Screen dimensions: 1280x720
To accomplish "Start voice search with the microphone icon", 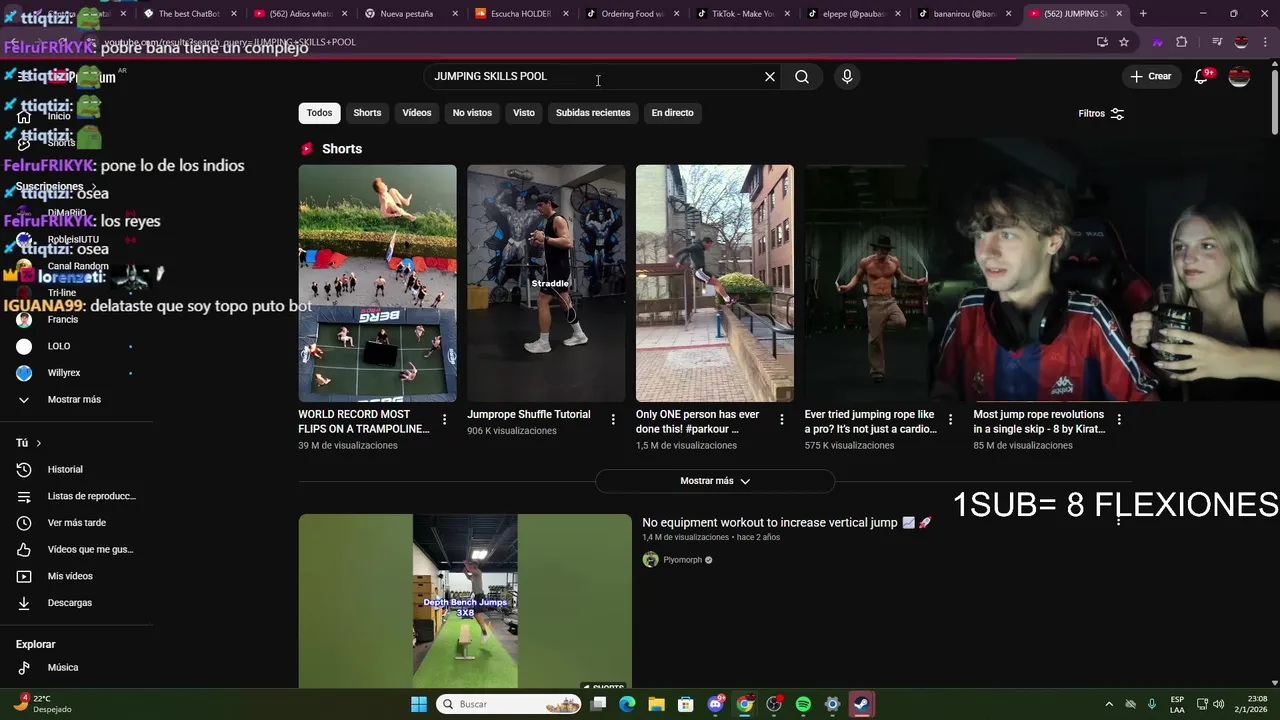I will point(847,77).
